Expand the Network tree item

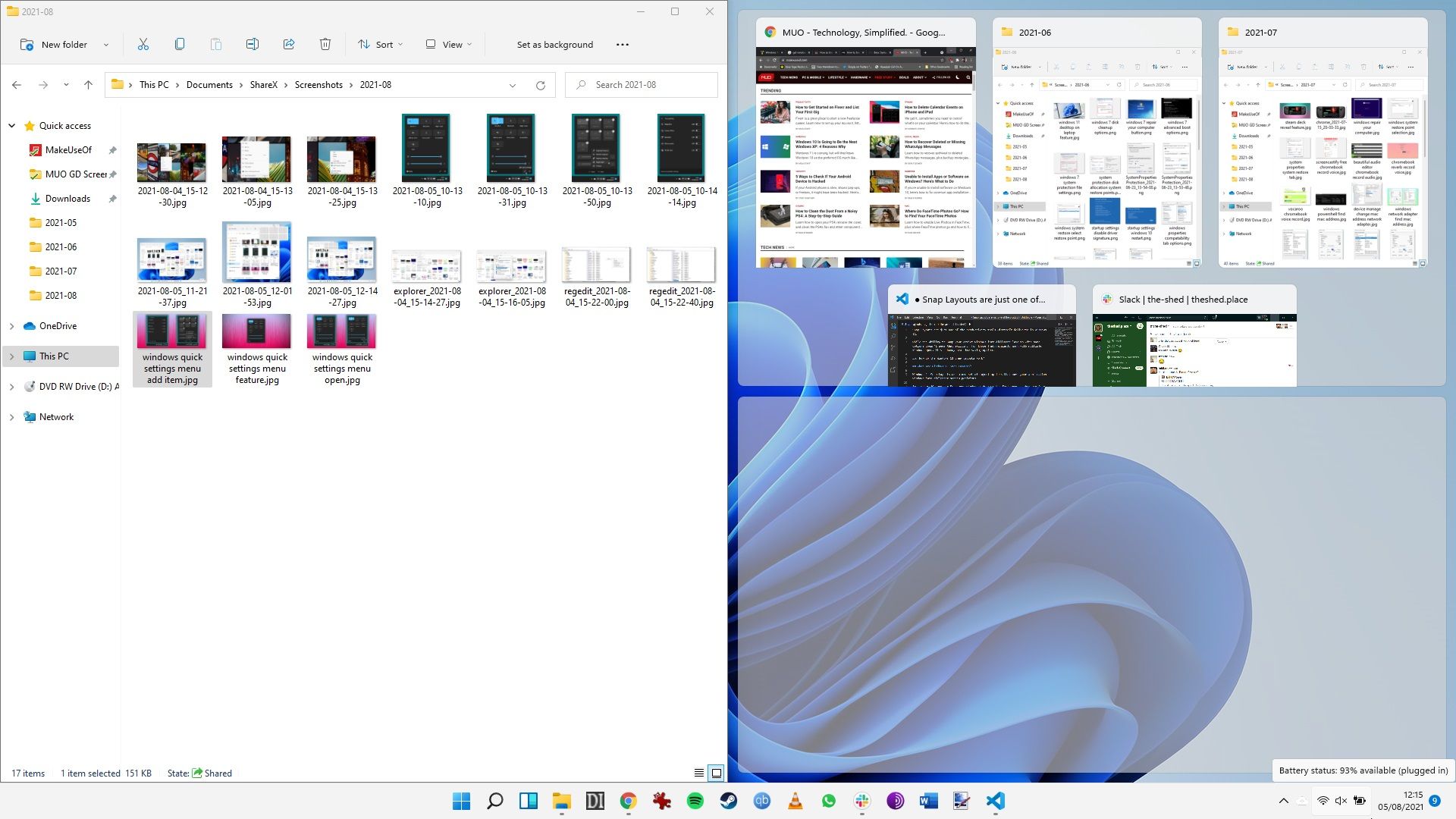[x=12, y=416]
